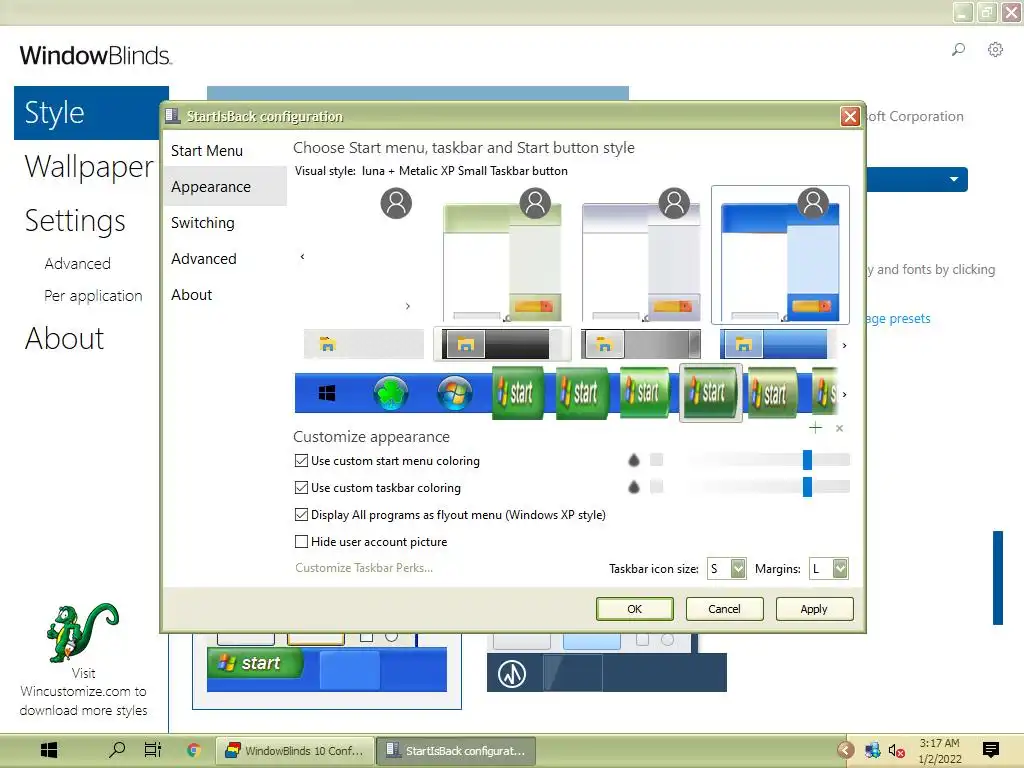Click the muted volume tray icon
Screen dimensions: 1024x768
[x=897, y=751]
